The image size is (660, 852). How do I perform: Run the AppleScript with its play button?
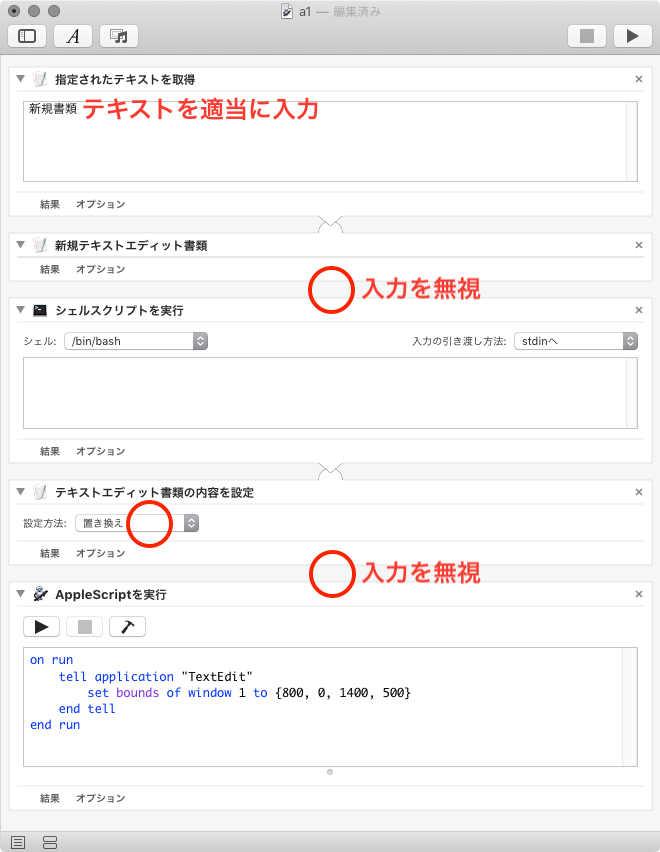point(41,627)
